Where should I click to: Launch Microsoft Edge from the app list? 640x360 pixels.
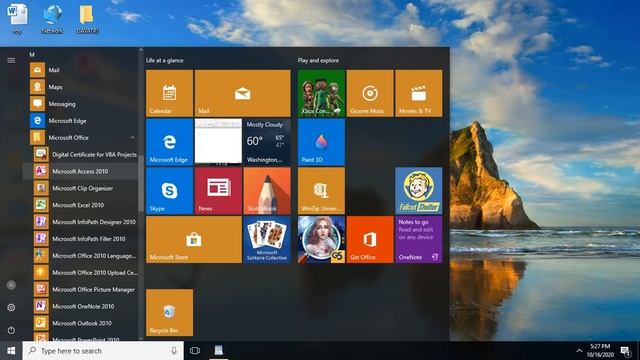(81, 120)
